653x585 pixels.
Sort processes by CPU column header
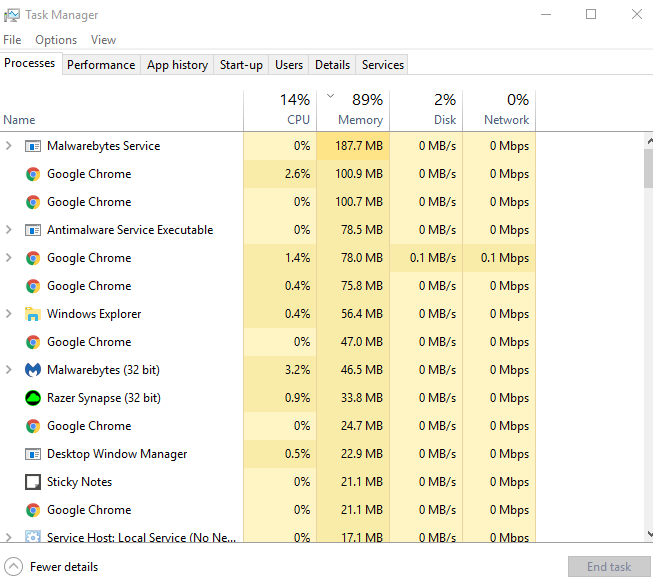[x=280, y=110]
